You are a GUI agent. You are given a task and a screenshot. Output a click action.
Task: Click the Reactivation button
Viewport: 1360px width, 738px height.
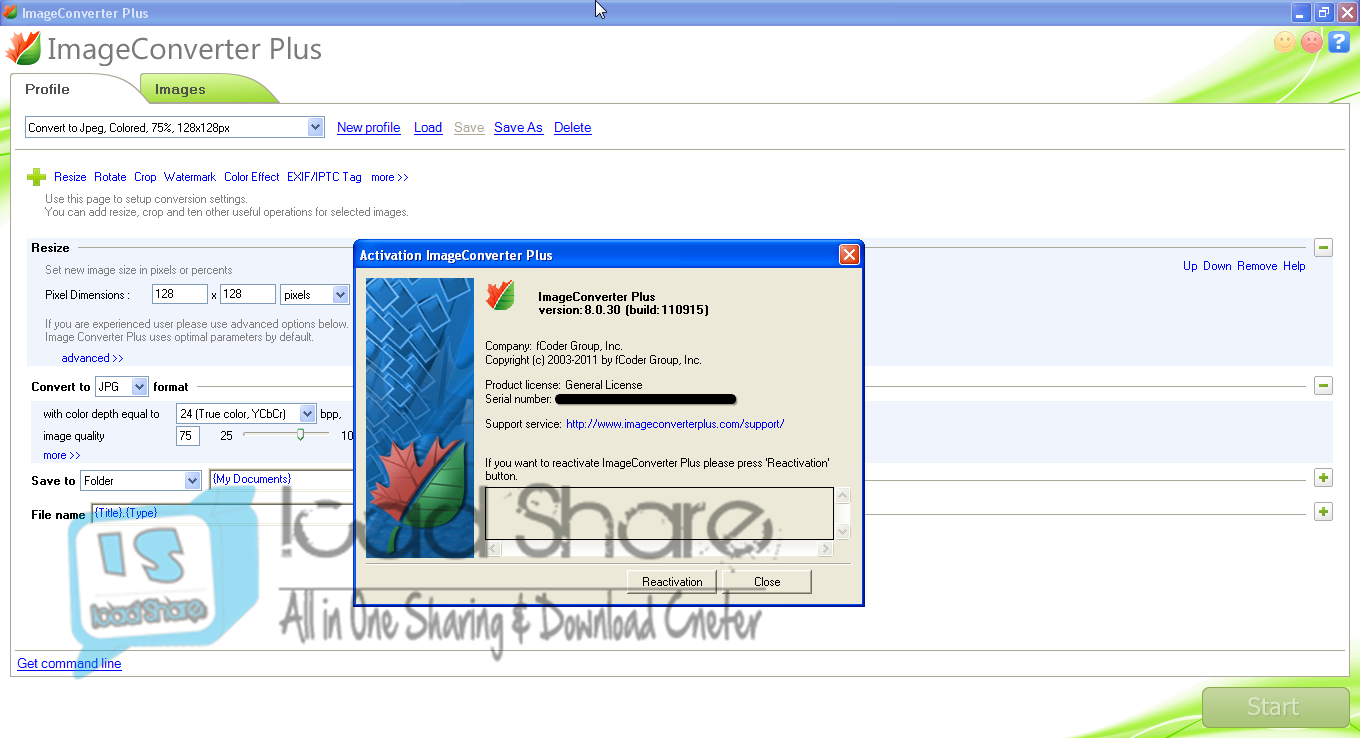click(672, 582)
